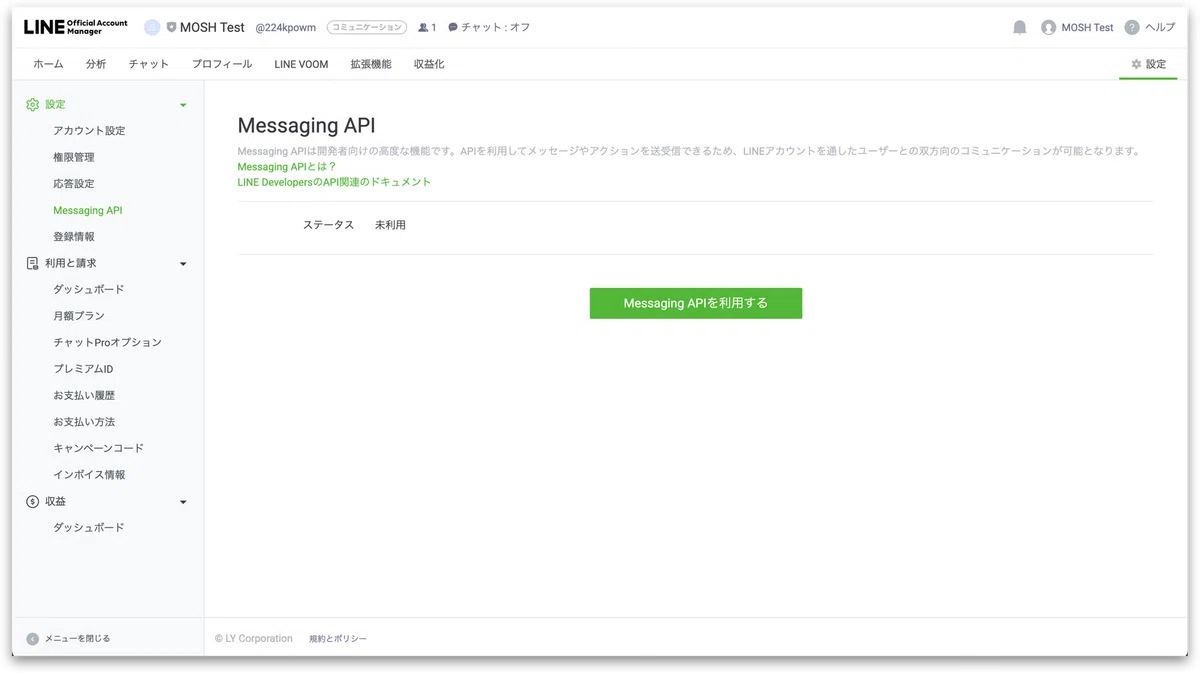Click the MOSH Test account name in header

(x=212, y=27)
